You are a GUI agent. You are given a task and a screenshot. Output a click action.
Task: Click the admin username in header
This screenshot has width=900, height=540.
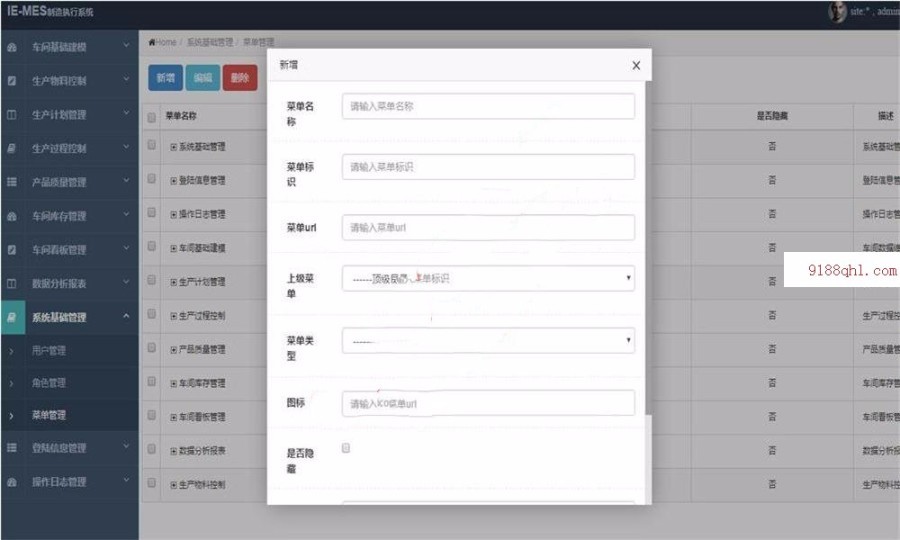tap(888, 11)
